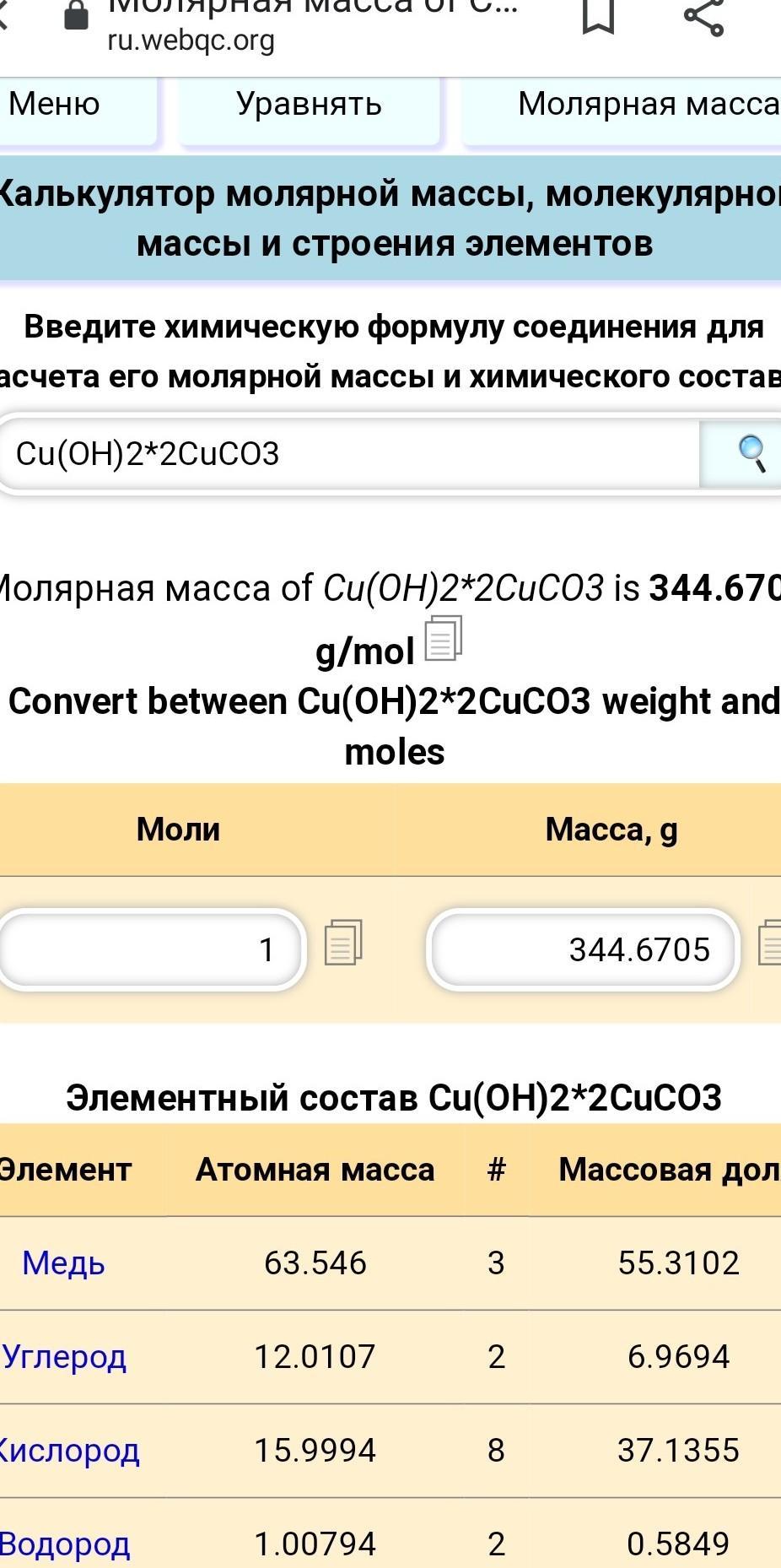Tap the browser bookmark icon

point(598,17)
